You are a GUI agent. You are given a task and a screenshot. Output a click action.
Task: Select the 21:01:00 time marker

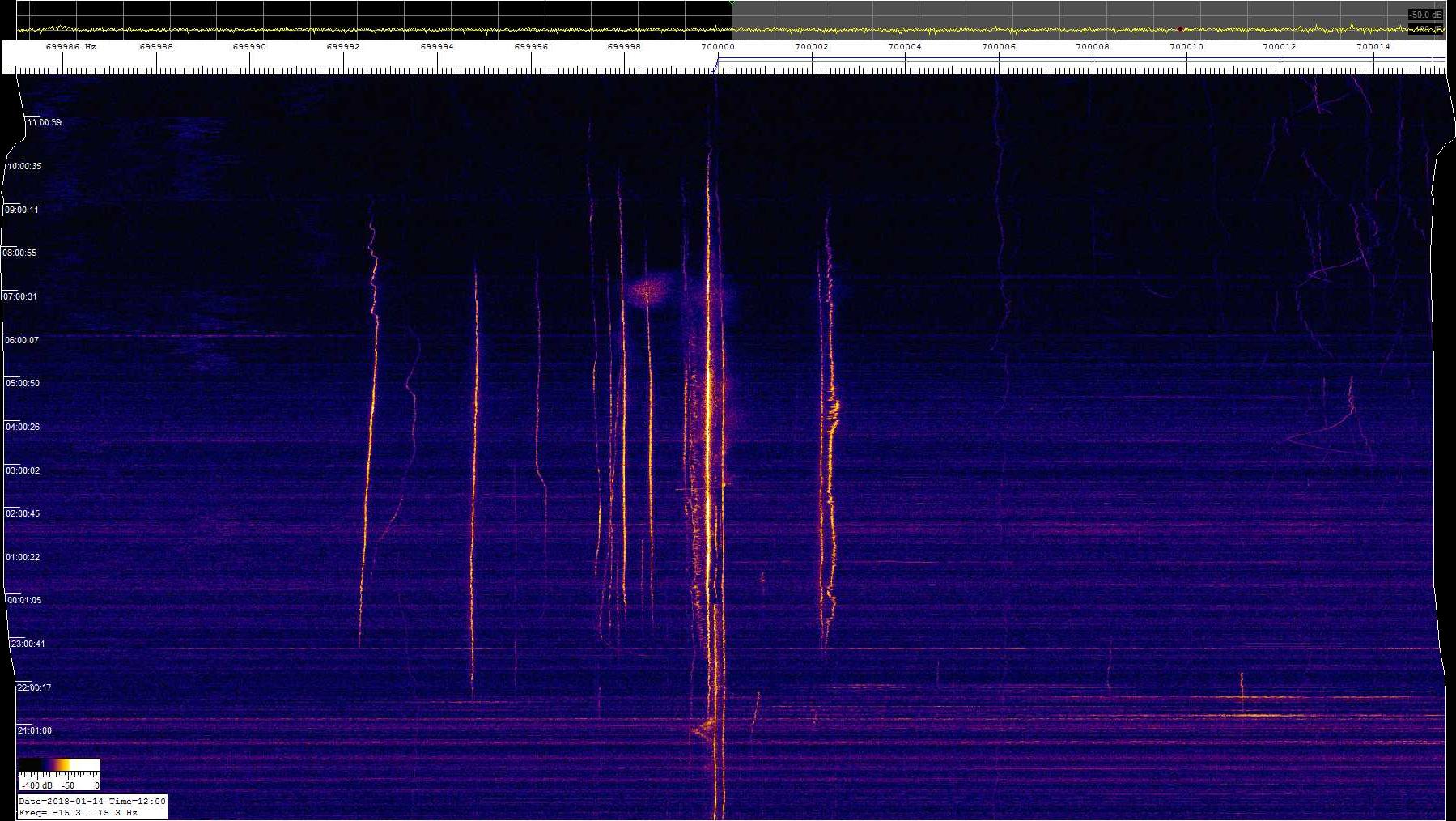tap(35, 730)
